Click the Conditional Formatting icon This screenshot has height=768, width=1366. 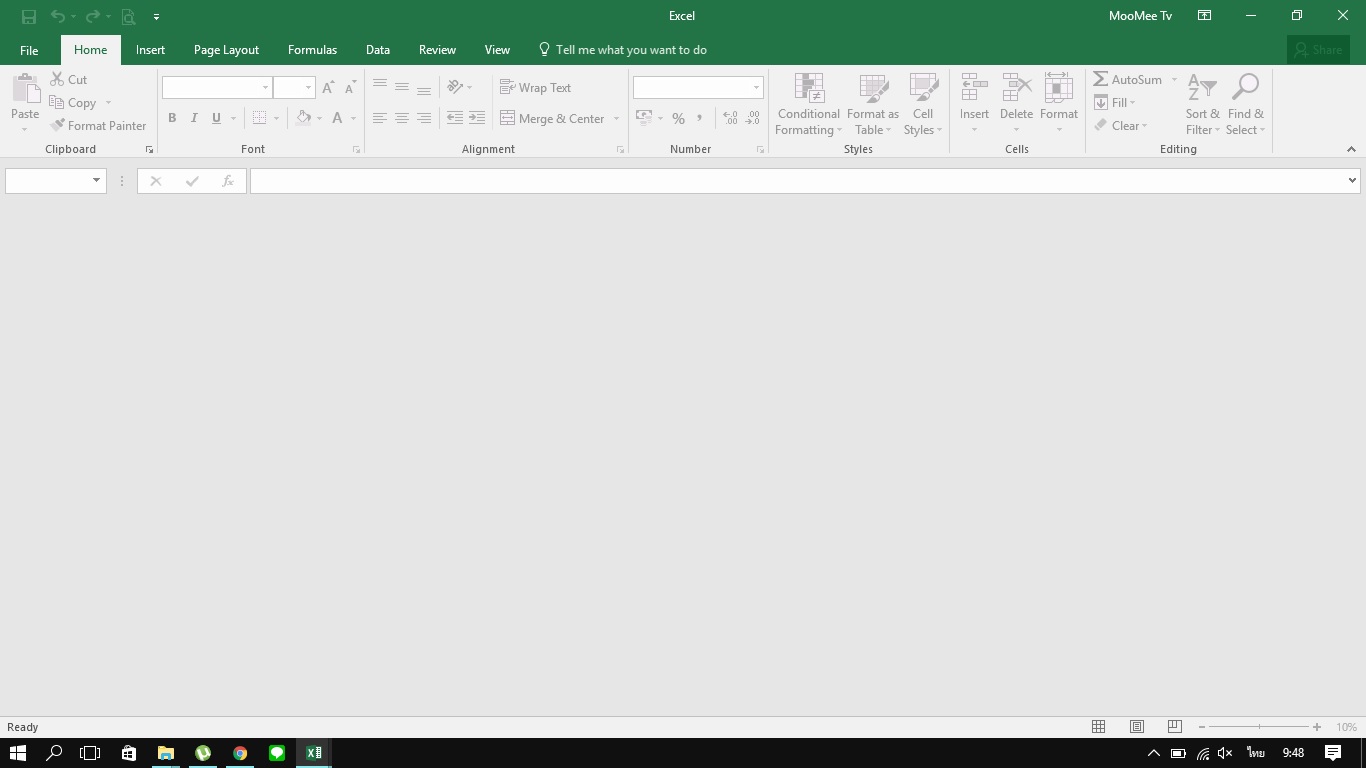808,89
